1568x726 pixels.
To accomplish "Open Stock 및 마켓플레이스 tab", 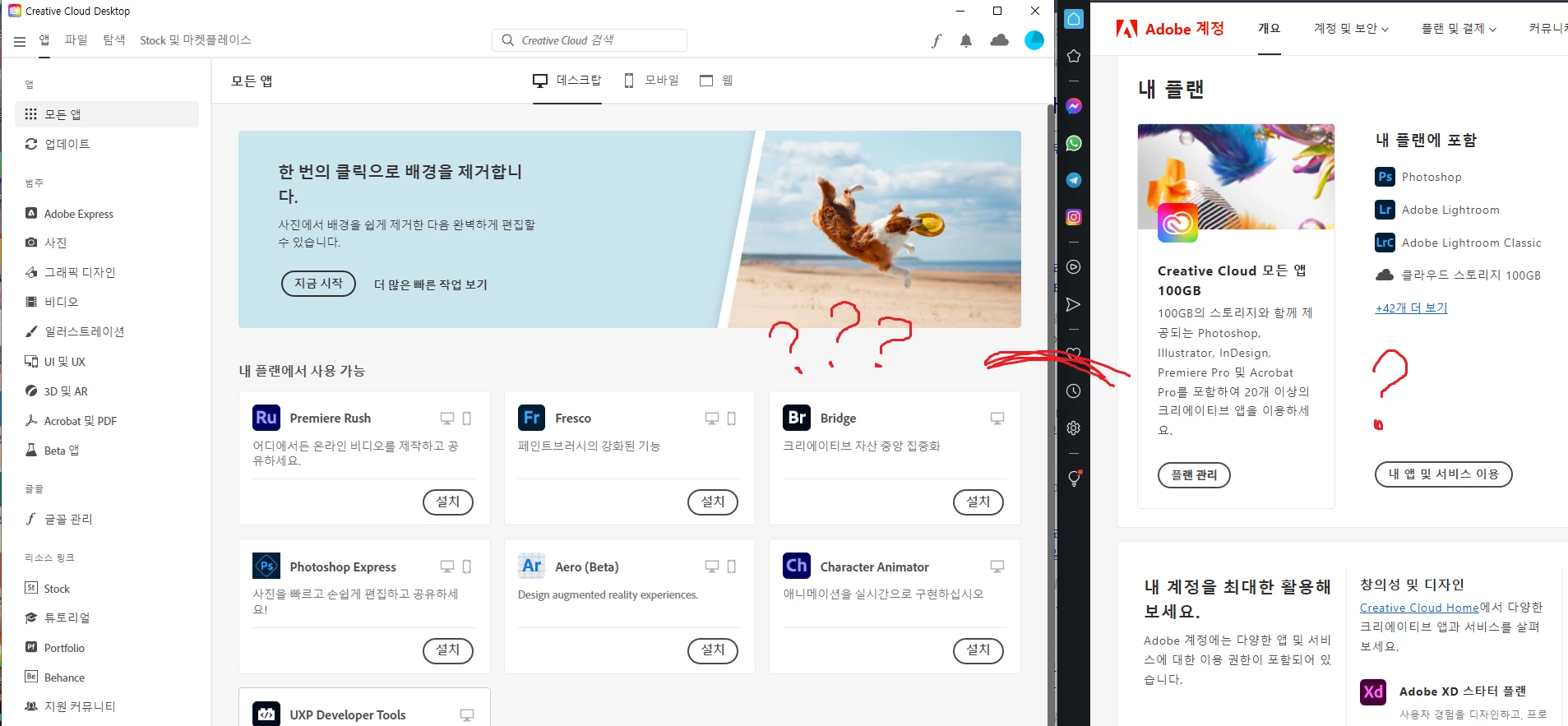I will (x=196, y=39).
